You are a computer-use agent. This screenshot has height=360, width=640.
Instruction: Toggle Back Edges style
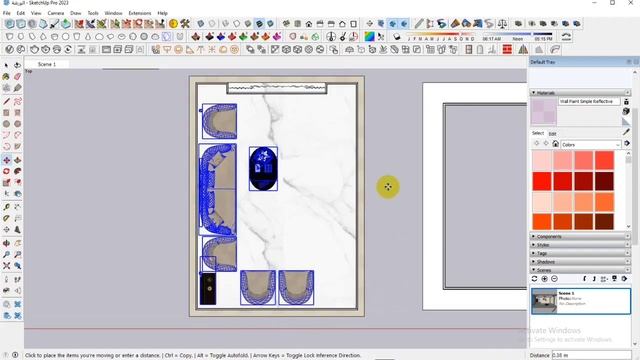212,24
